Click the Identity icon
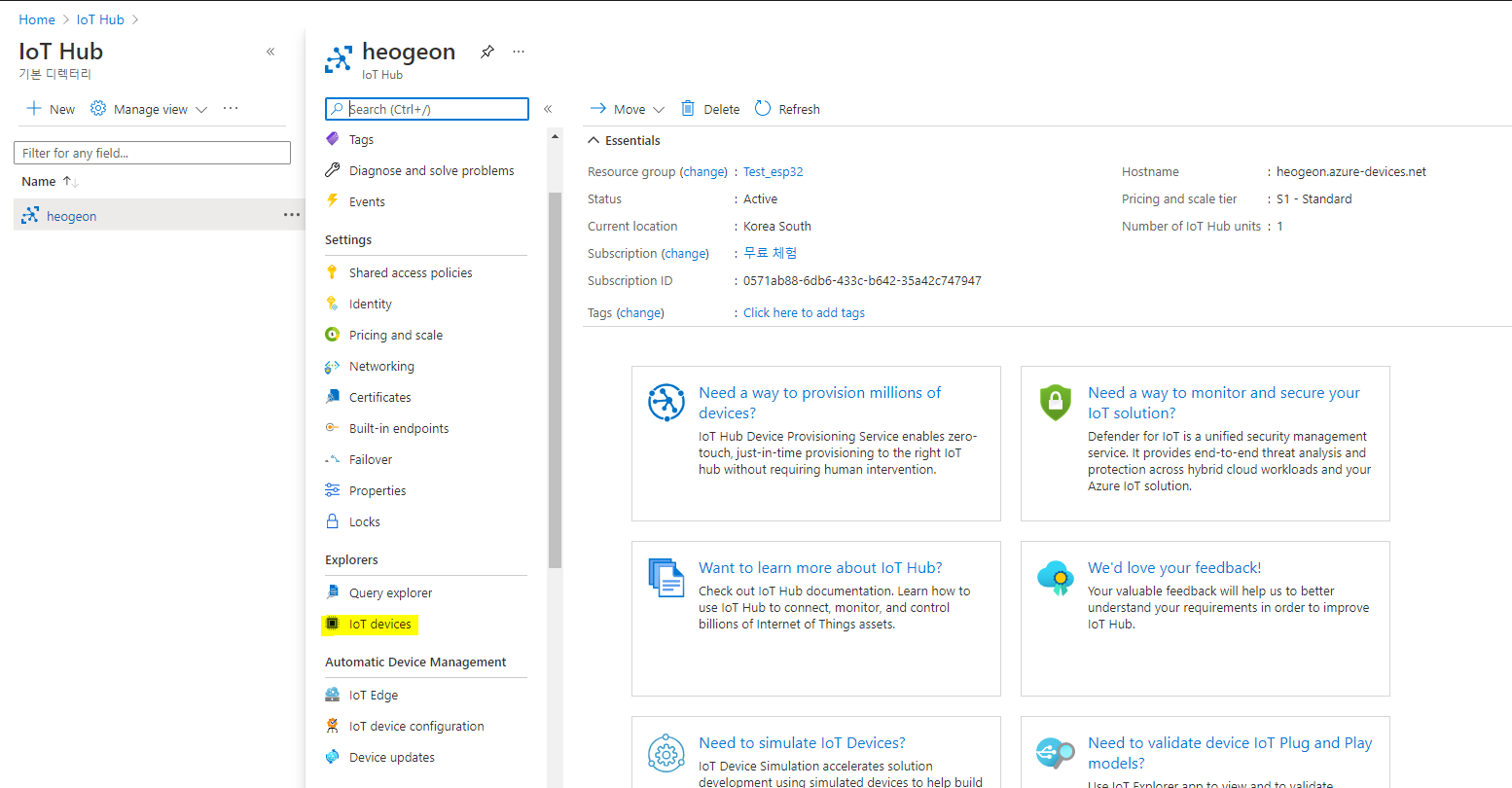Viewport: 1512px width, 788px height. pos(333,304)
